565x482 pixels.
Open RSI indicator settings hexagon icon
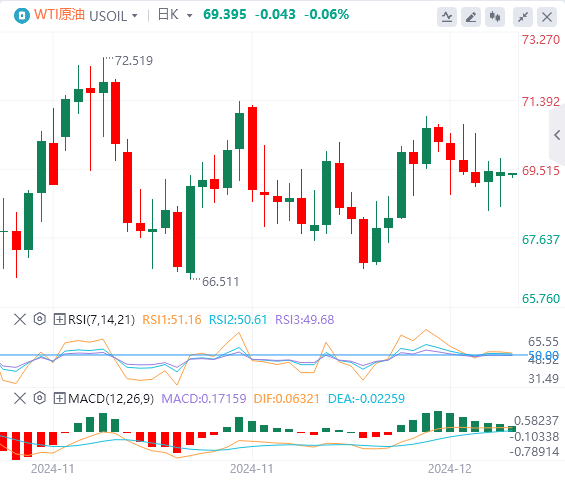(40, 319)
